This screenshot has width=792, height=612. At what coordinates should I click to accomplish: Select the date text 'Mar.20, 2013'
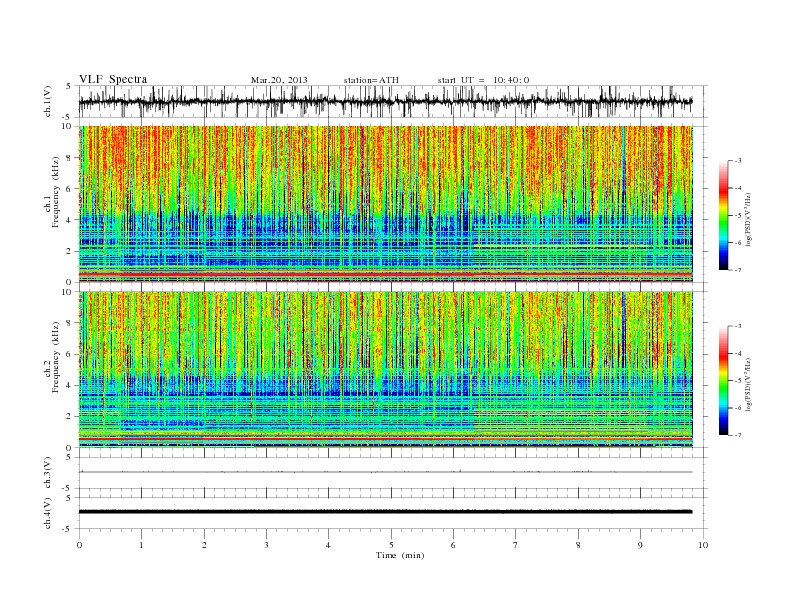(279, 80)
